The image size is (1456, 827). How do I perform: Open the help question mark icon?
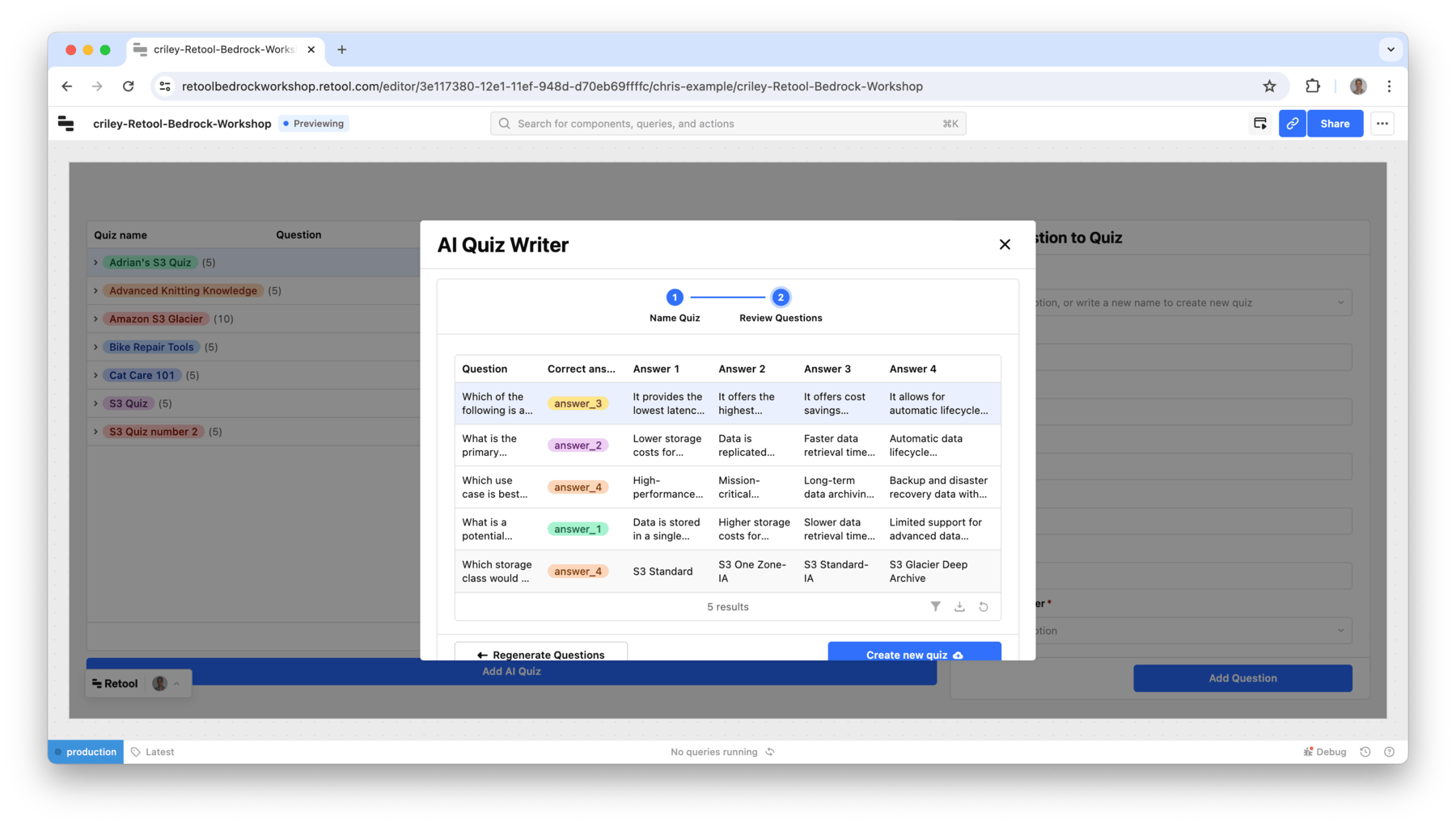(1389, 752)
